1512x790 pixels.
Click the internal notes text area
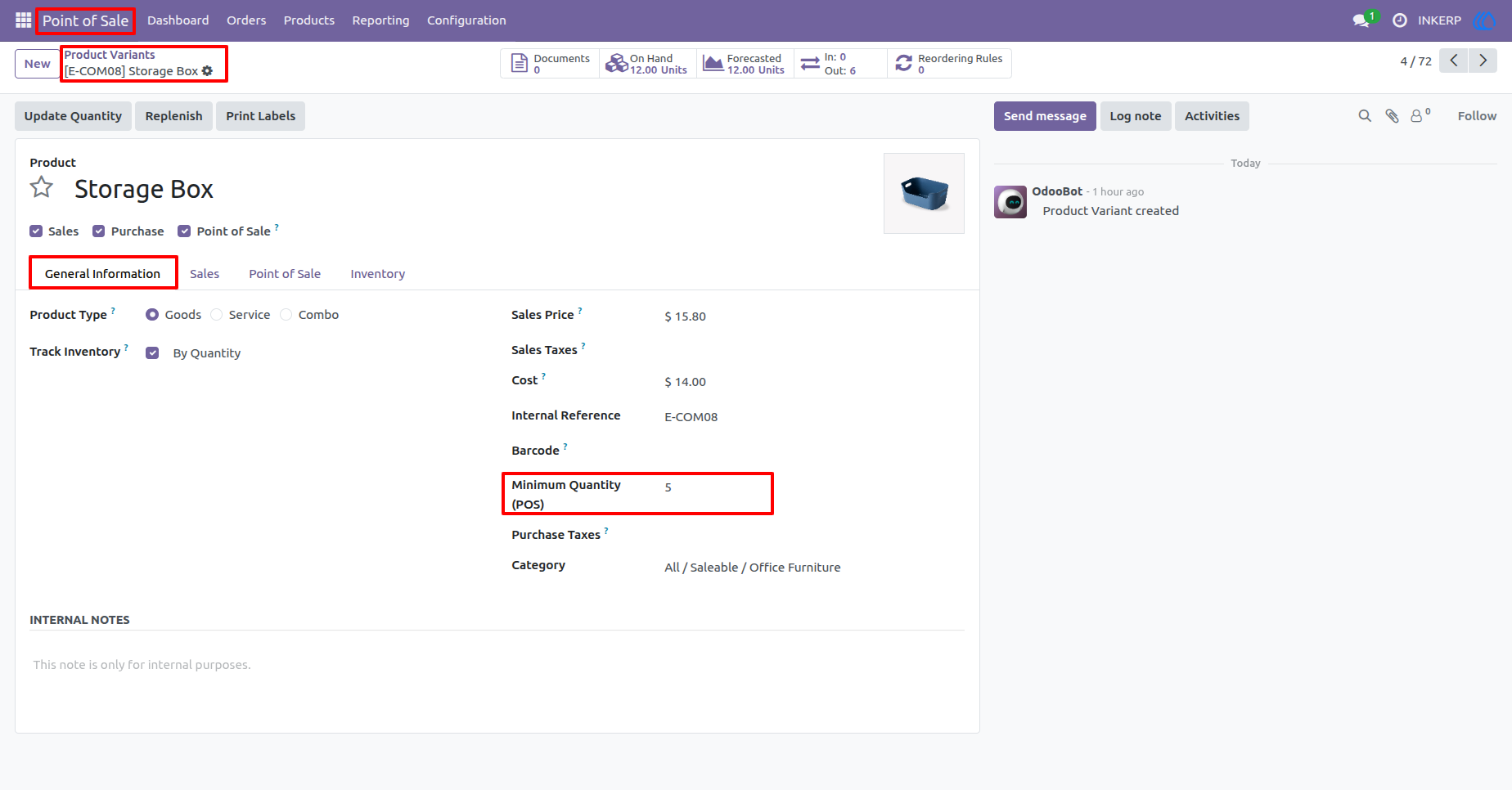tap(497, 665)
